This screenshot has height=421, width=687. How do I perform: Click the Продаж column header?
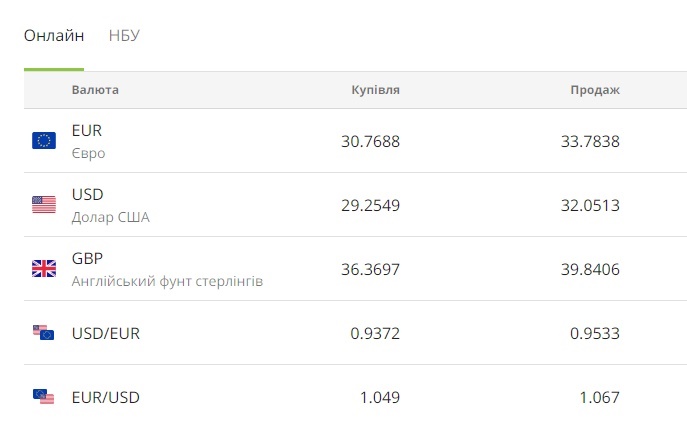(595, 90)
